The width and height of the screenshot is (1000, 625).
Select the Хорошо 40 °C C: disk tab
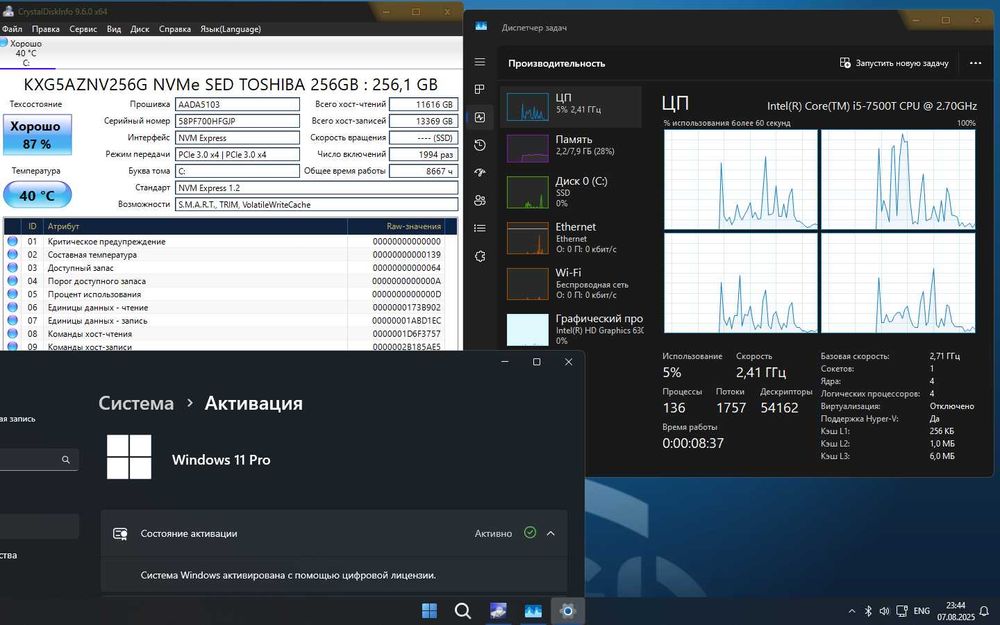(x=26, y=53)
